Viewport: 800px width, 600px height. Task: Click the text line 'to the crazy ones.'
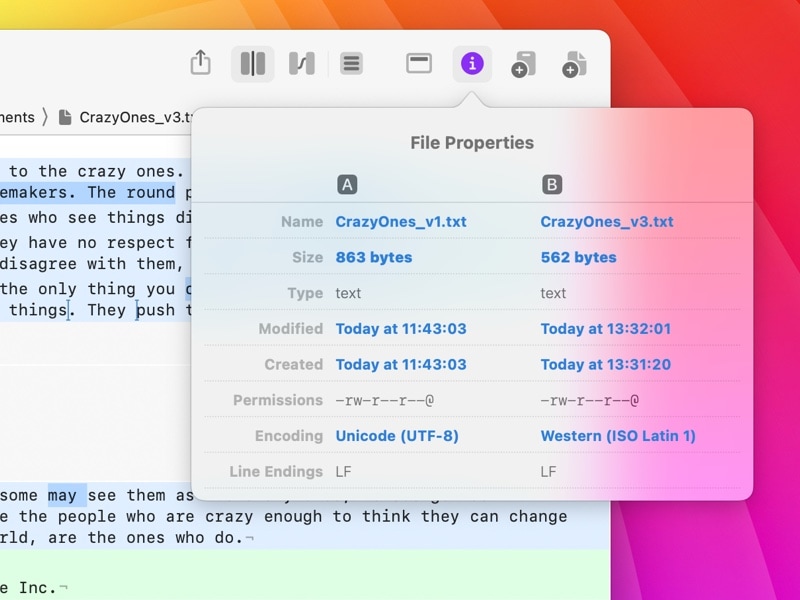point(96,171)
